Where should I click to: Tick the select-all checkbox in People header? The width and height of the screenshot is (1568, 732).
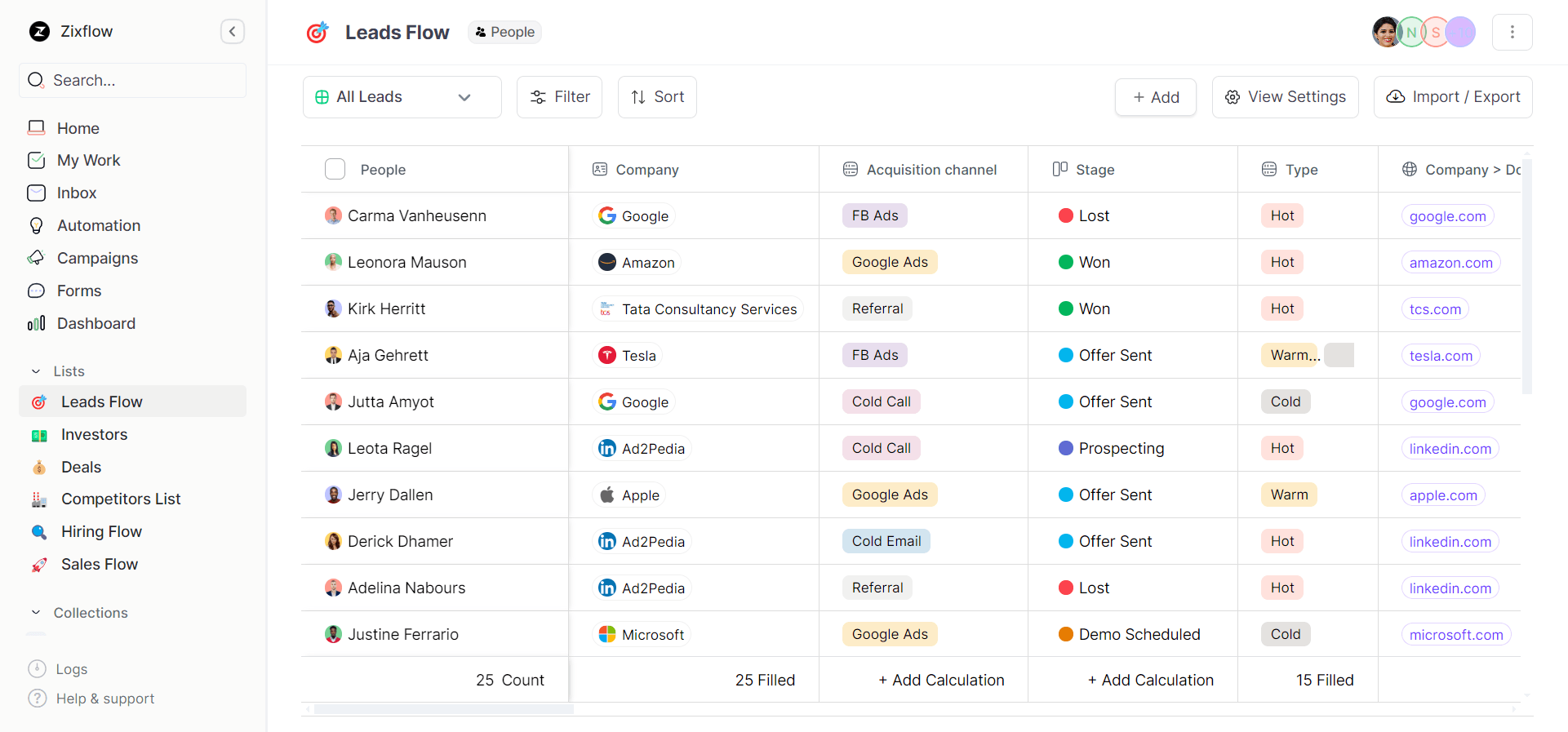tap(335, 169)
